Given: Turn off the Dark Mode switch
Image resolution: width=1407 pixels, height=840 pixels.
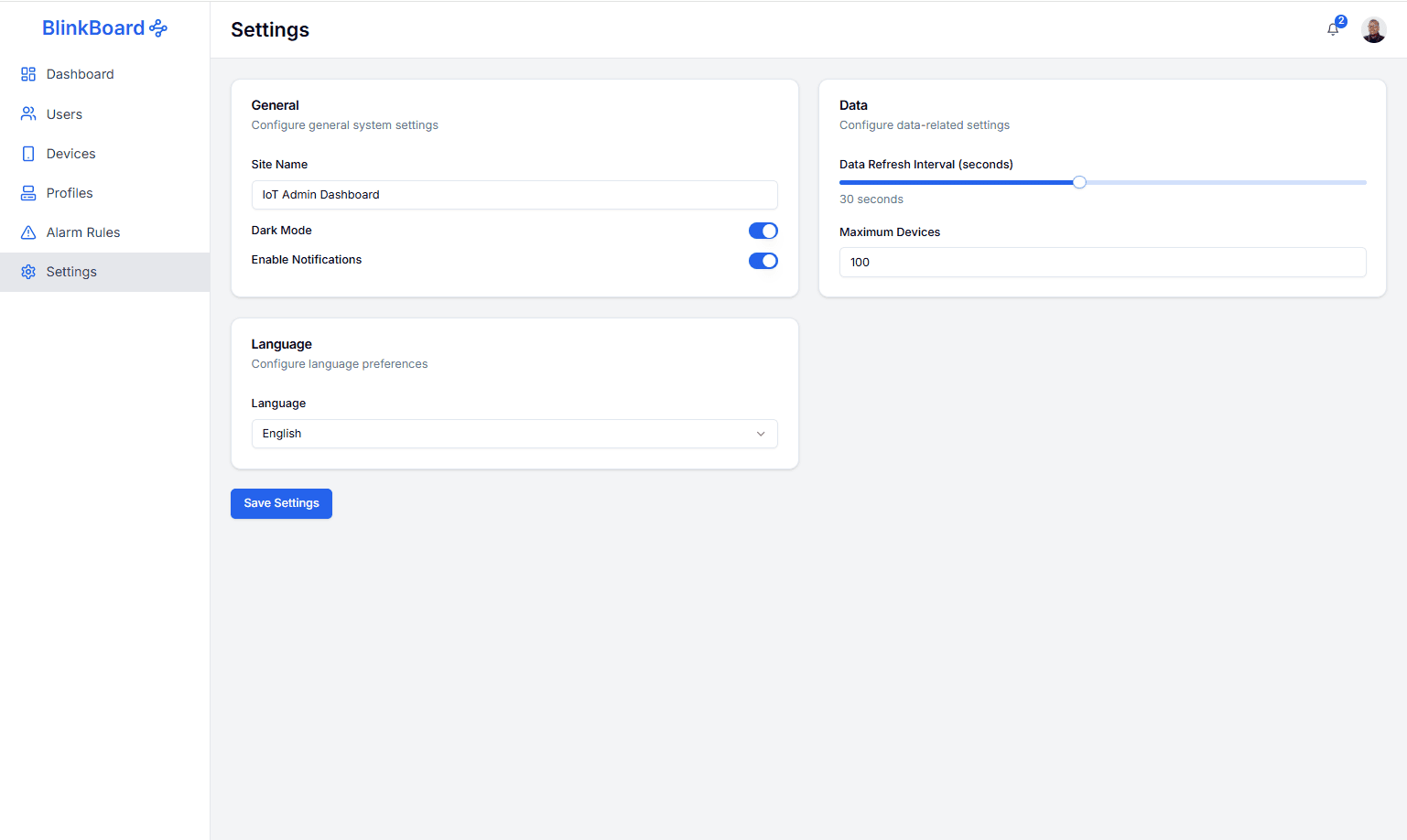Looking at the screenshot, I should (x=763, y=232).
